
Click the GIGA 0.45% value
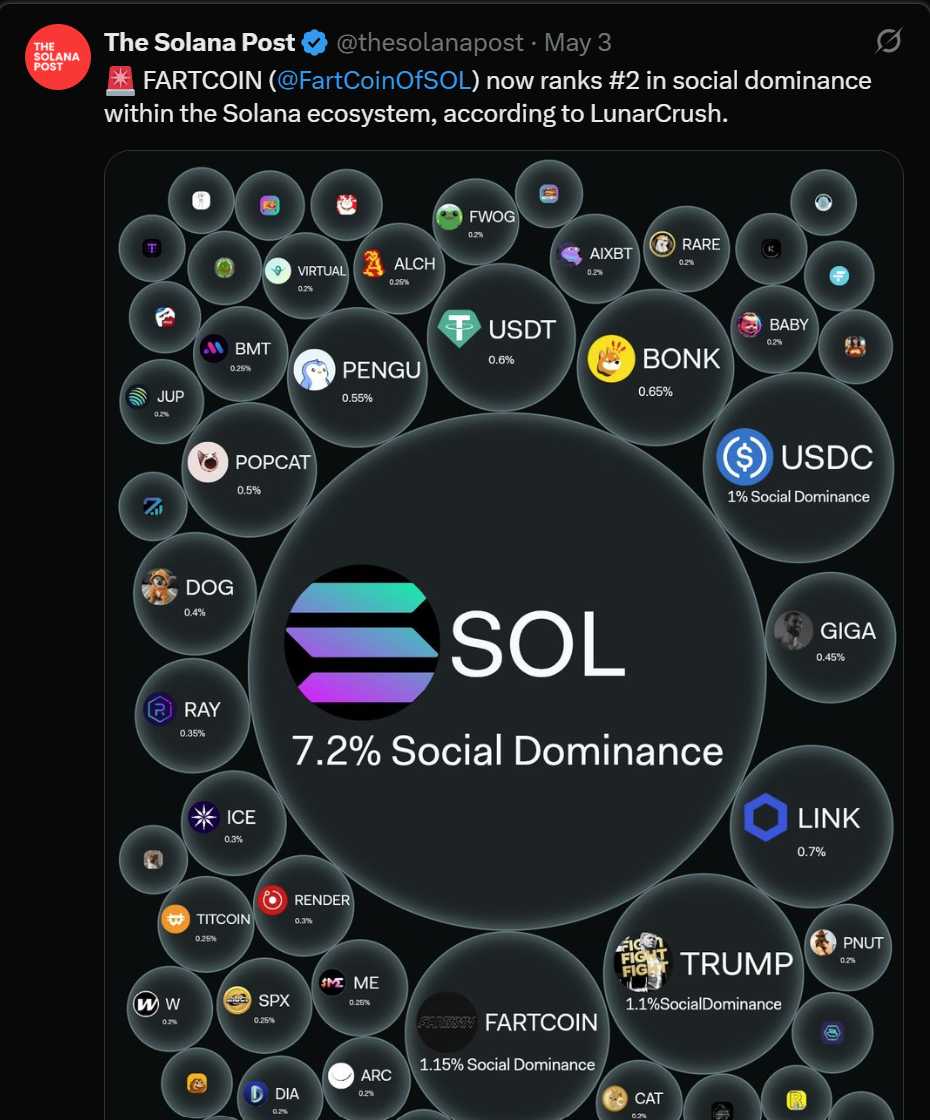(830, 657)
